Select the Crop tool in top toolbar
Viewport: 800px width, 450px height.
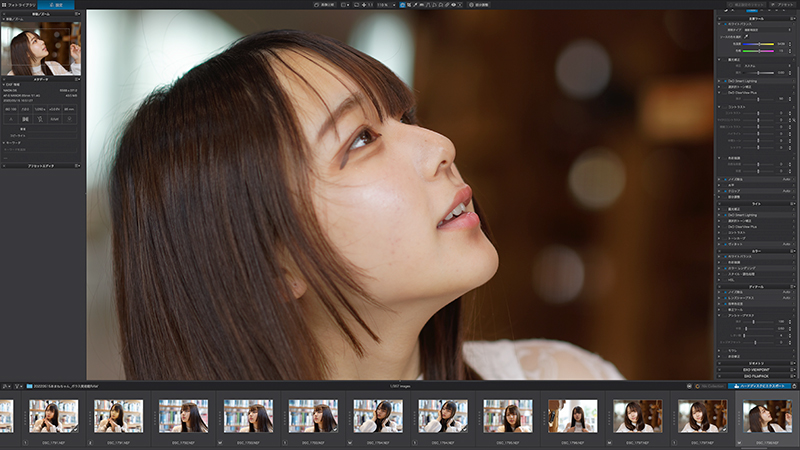[x=409, y=5]
